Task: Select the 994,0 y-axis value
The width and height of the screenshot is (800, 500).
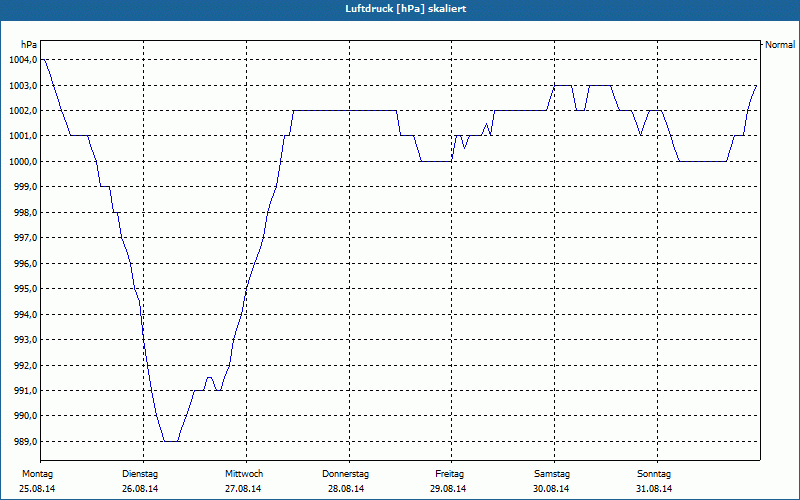Action: click(x=25, y=314)
